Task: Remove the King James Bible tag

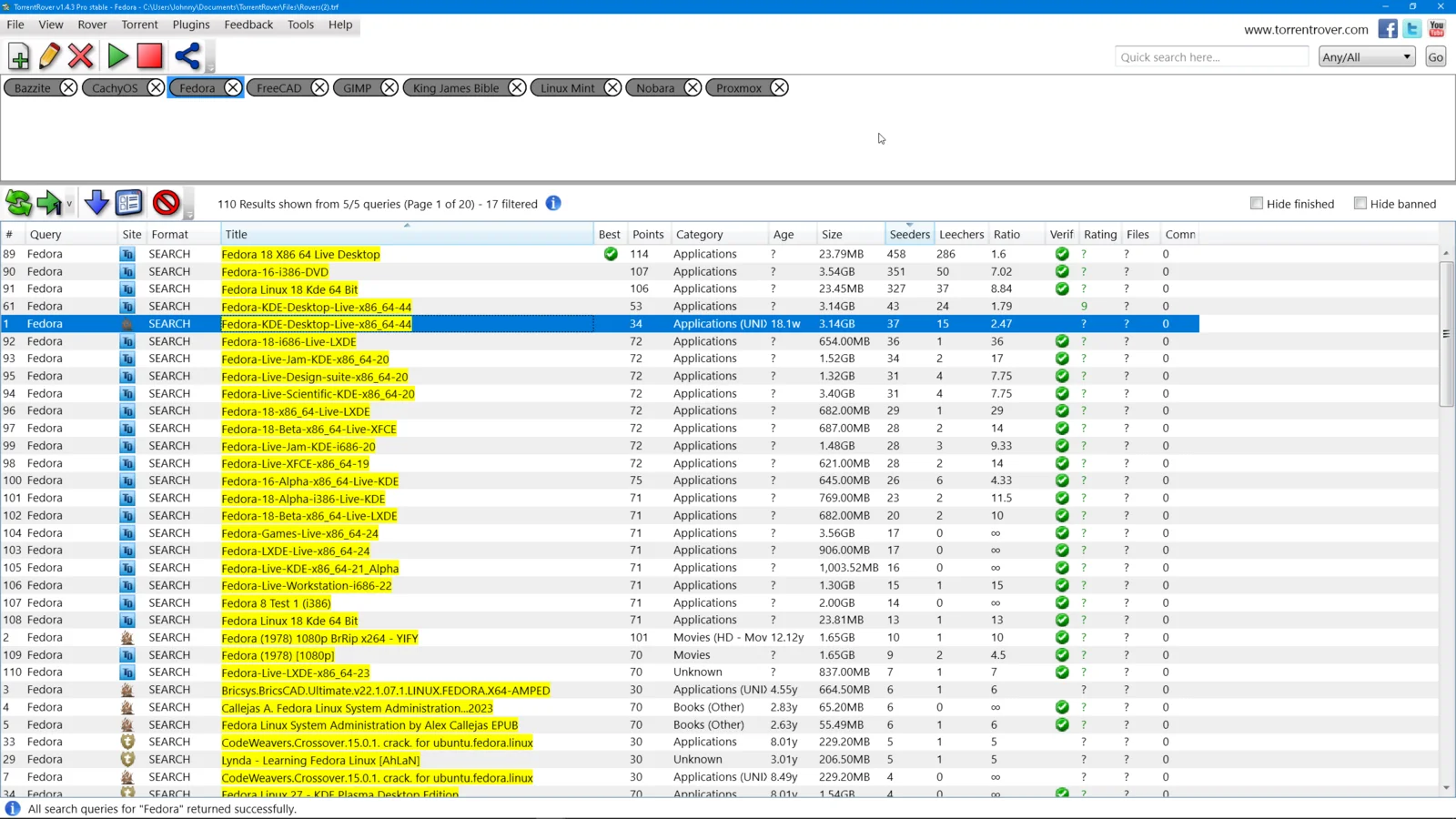Action: pos(517,87)
